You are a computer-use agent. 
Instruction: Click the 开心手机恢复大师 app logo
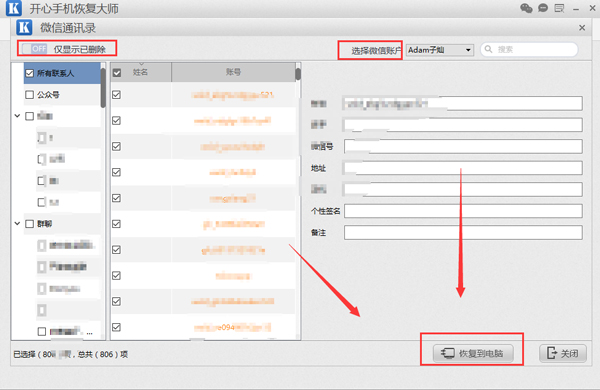point(14,8)
